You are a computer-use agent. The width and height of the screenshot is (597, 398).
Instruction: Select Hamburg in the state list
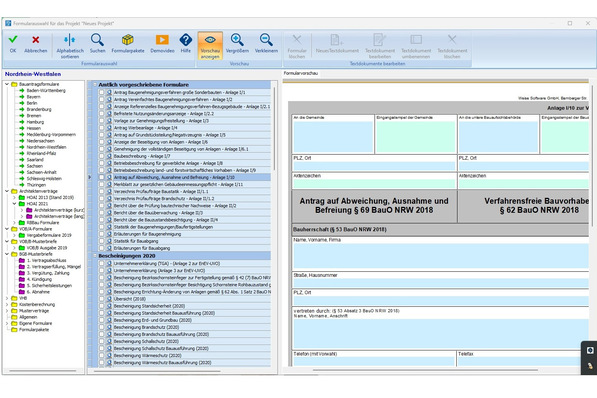pos(35,122)
